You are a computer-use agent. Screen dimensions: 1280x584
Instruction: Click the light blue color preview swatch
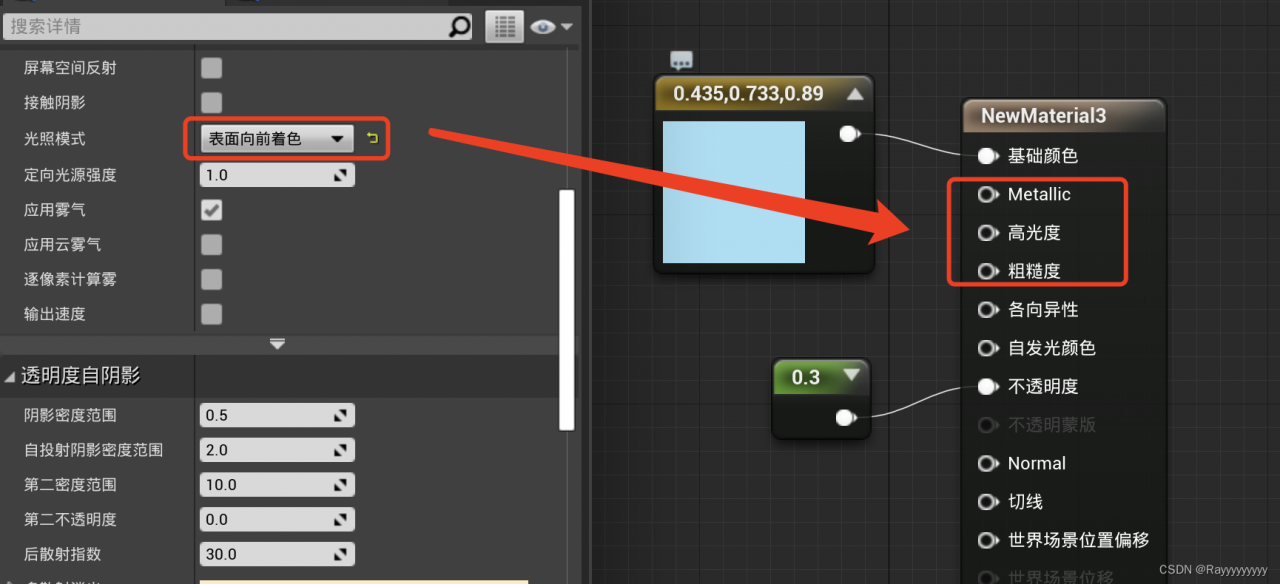734,192
